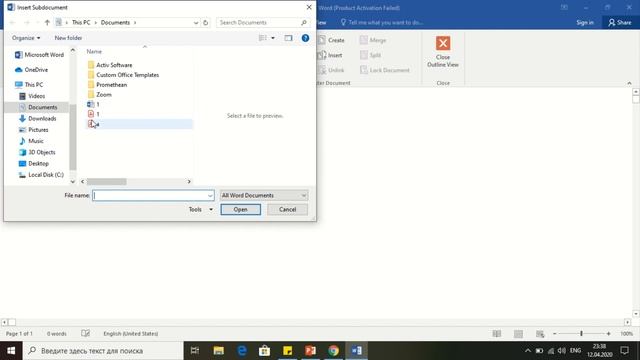Open File Explorer from taskbar
The height and width of the screenshot is (360, 640).
pos(218,351)
